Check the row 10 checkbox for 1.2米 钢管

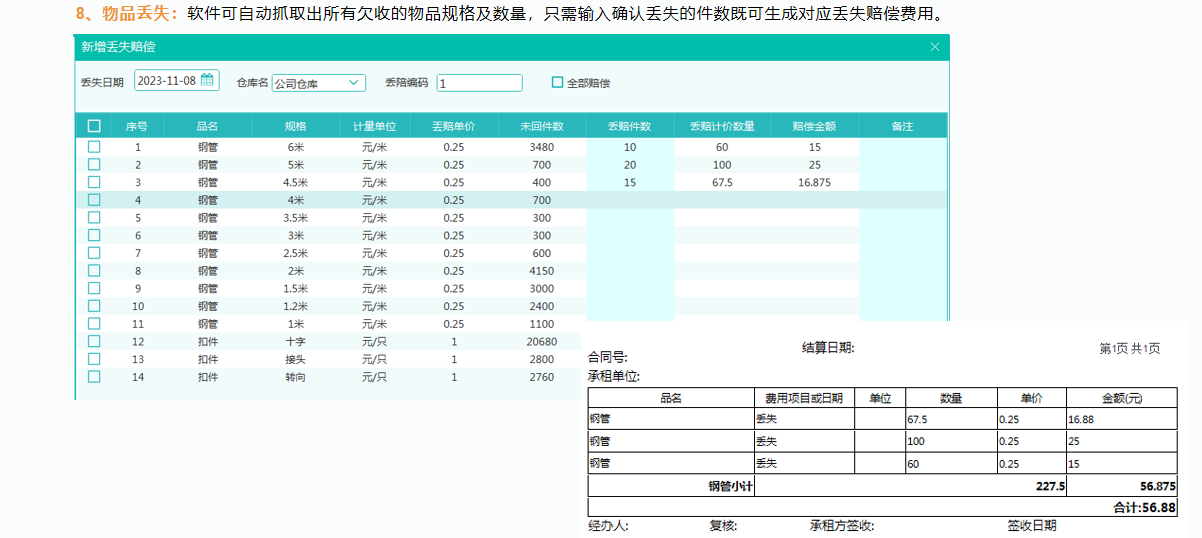click(x=94, y=306)
